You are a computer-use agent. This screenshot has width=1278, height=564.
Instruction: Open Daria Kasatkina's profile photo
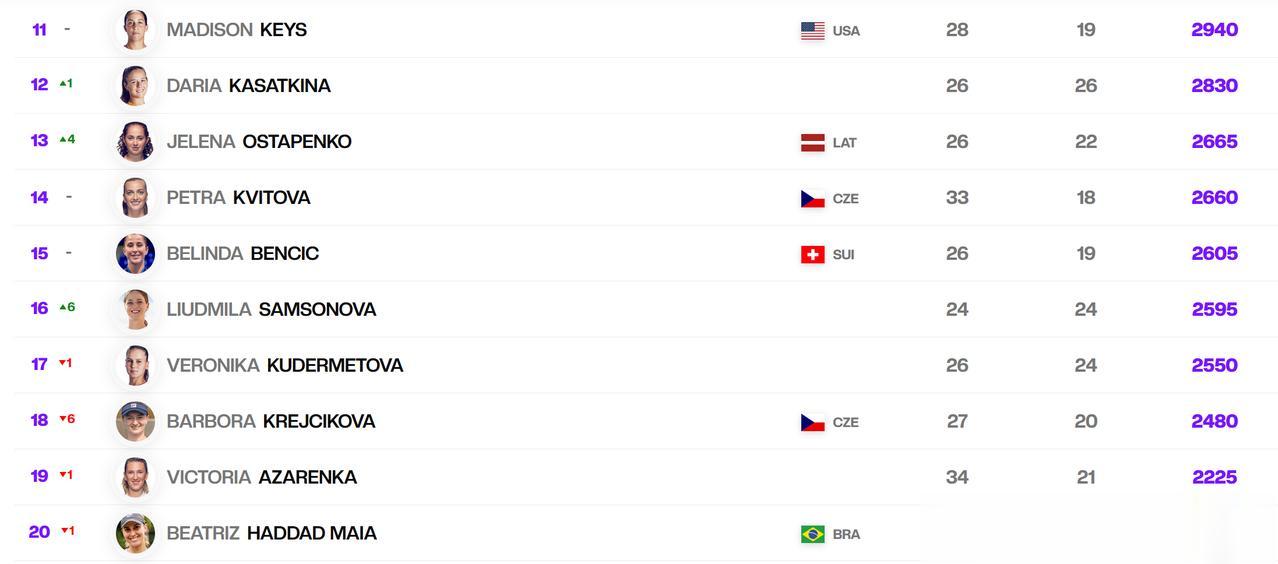tap(135, 86)
